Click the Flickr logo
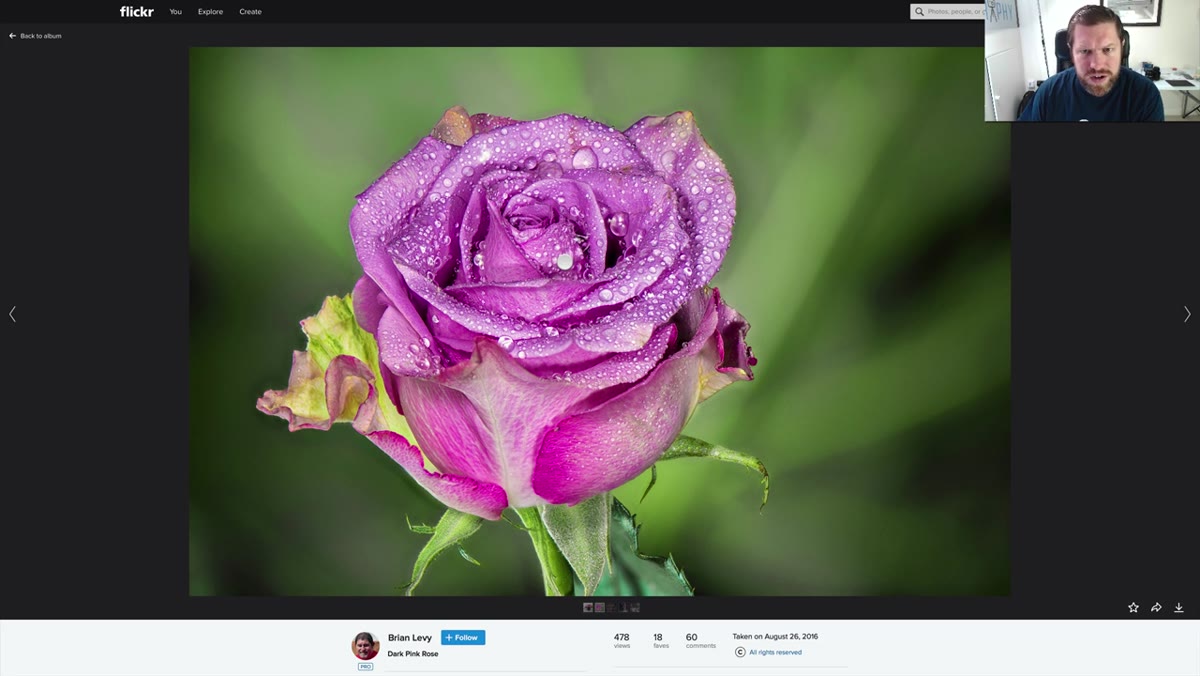1200x676 pixels. coord(137,12)
